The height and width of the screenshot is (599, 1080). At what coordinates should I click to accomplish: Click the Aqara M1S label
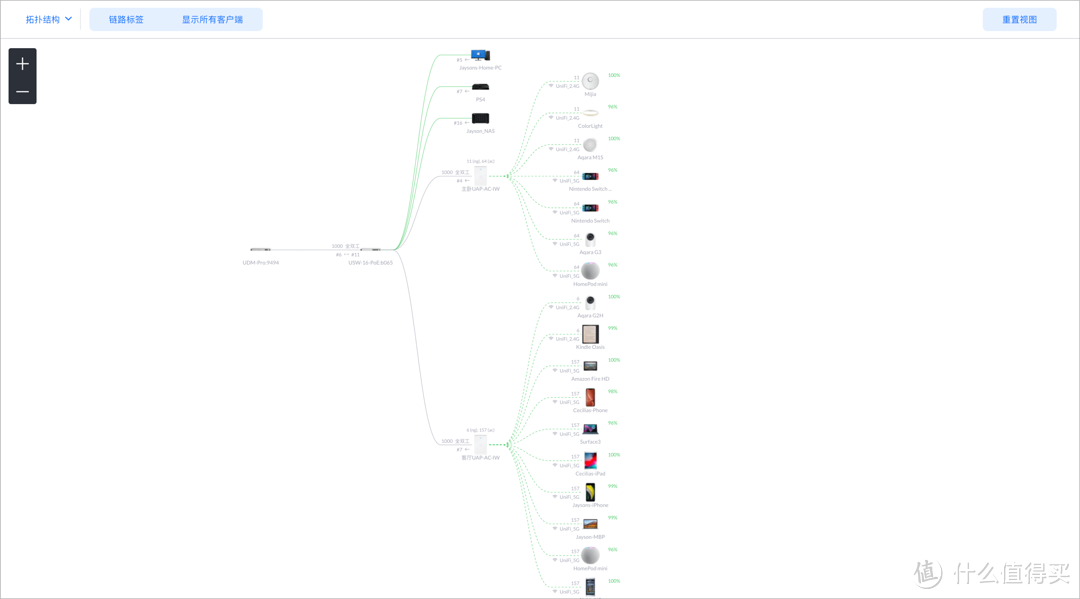pos(590,157)
